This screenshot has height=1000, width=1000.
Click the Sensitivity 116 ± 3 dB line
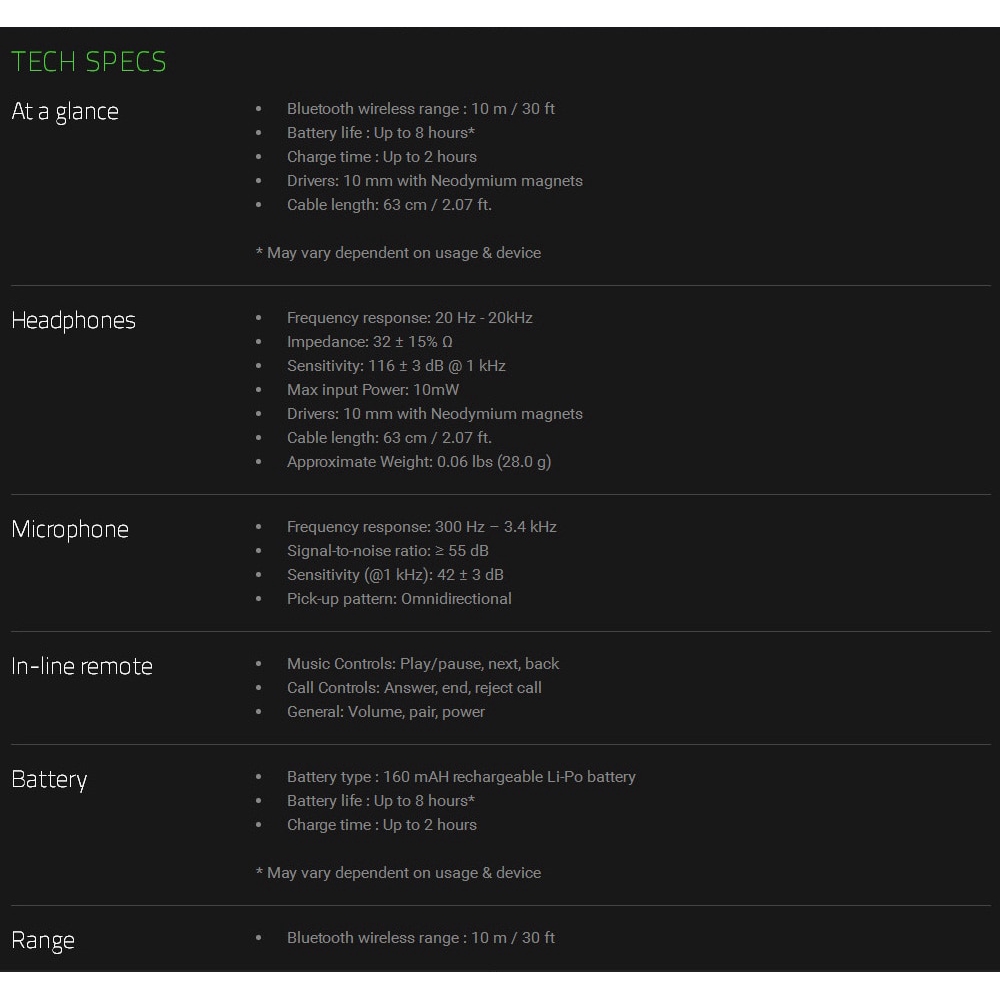point(396,366)
